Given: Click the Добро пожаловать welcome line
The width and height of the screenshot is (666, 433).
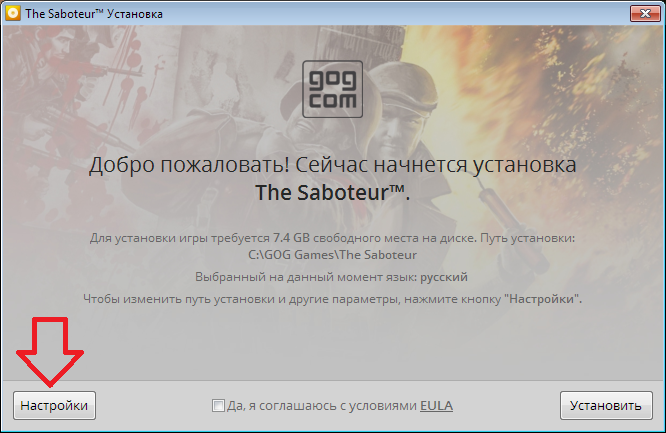Looking at the screenshot, I should click(333, 165).
